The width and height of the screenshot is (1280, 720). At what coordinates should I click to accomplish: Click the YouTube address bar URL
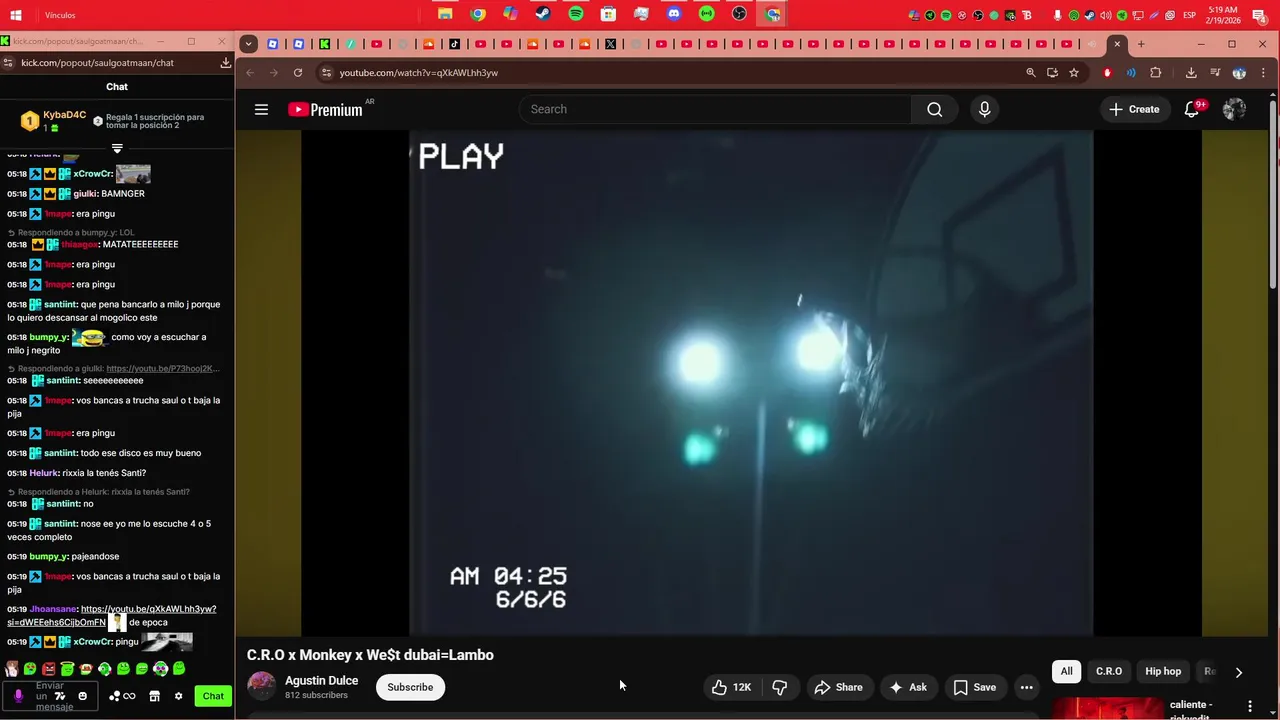(x=418, y=73)
